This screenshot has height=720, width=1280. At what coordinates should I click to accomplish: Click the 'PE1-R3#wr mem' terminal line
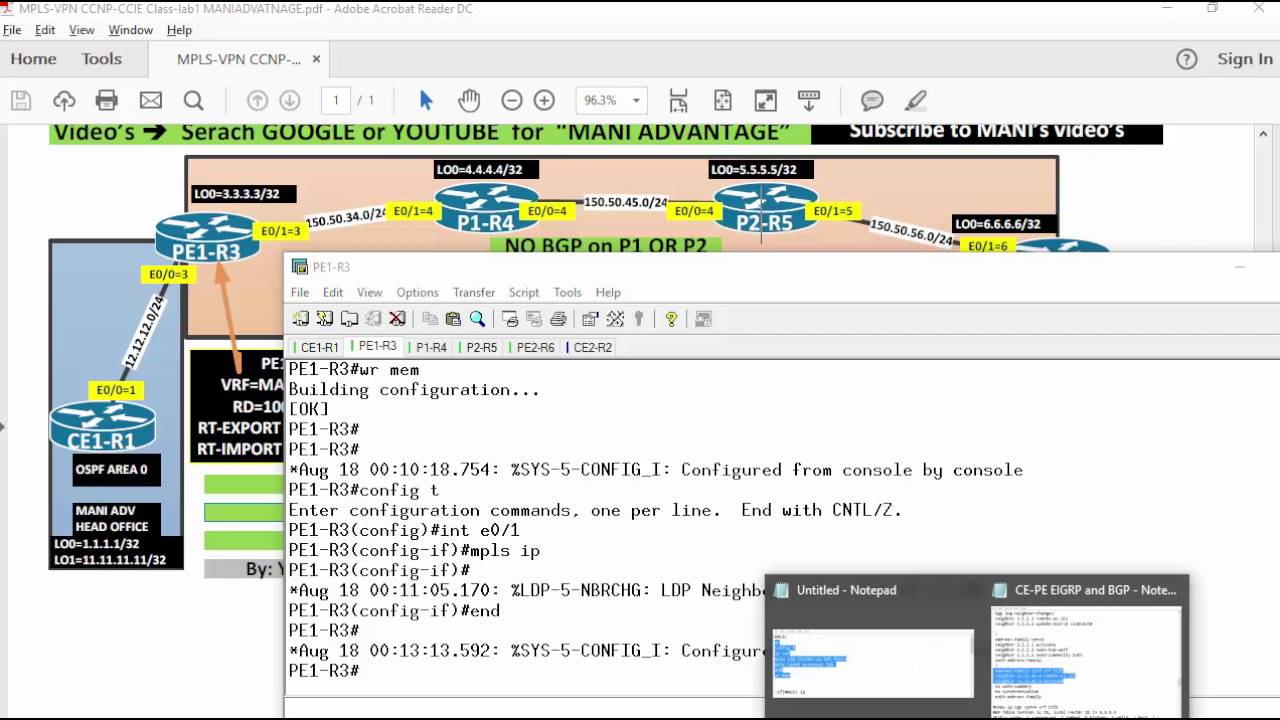pyautogui.click(x=354, y=370)
